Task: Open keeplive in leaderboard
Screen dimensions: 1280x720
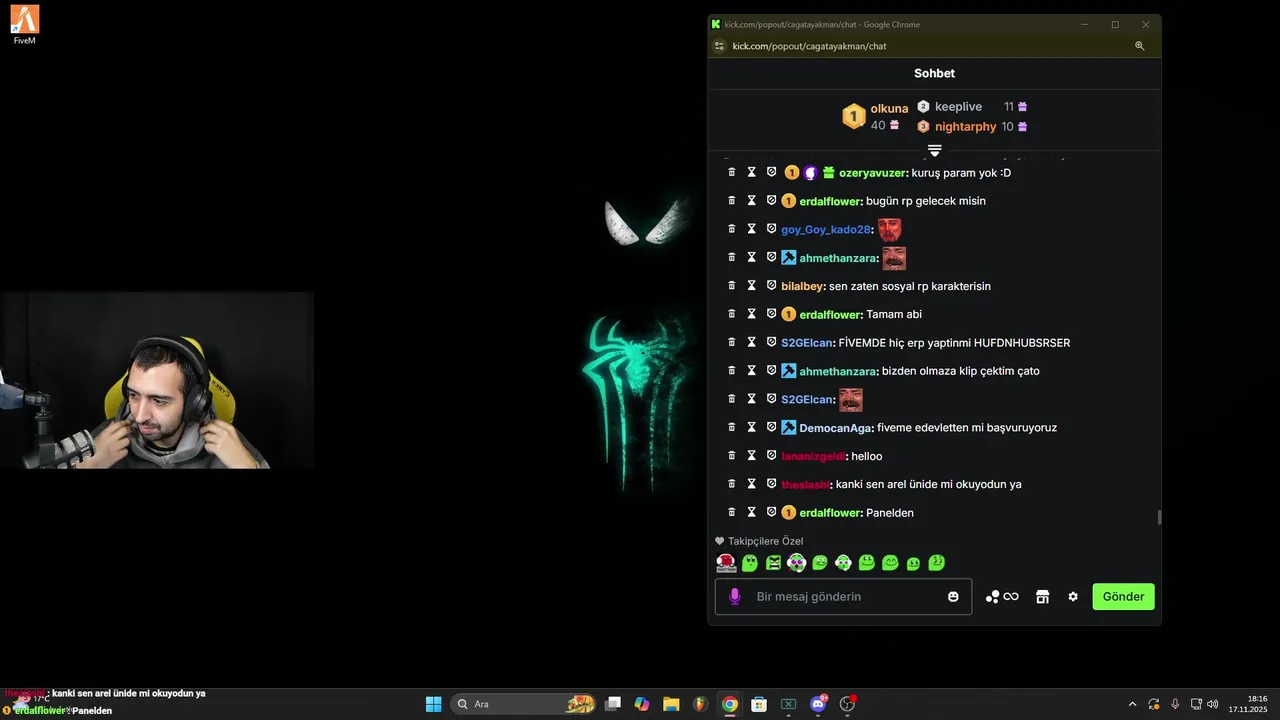Action: (x=958, y=107)
